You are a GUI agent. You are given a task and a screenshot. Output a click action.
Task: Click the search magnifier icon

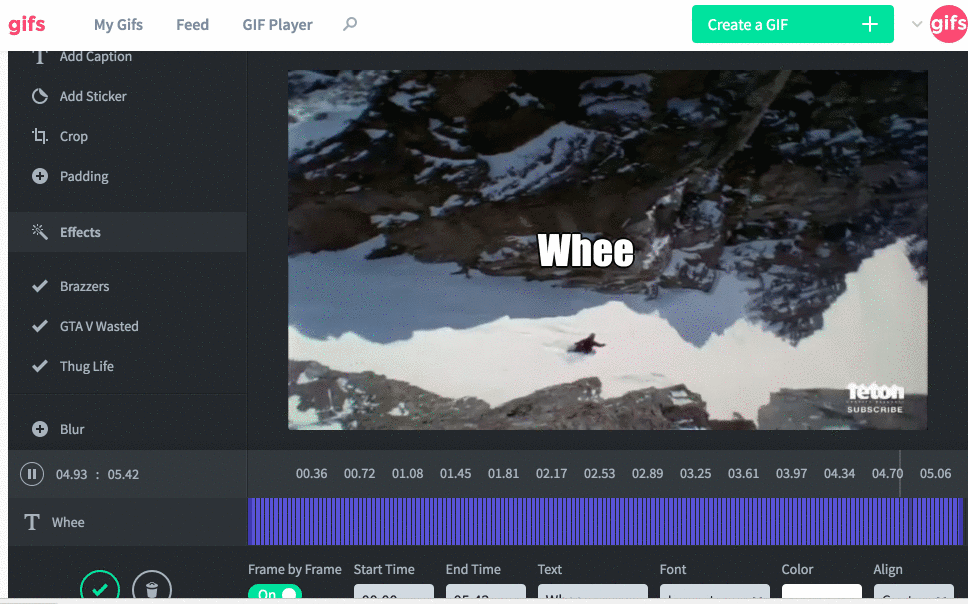click(x=350, y=25)
